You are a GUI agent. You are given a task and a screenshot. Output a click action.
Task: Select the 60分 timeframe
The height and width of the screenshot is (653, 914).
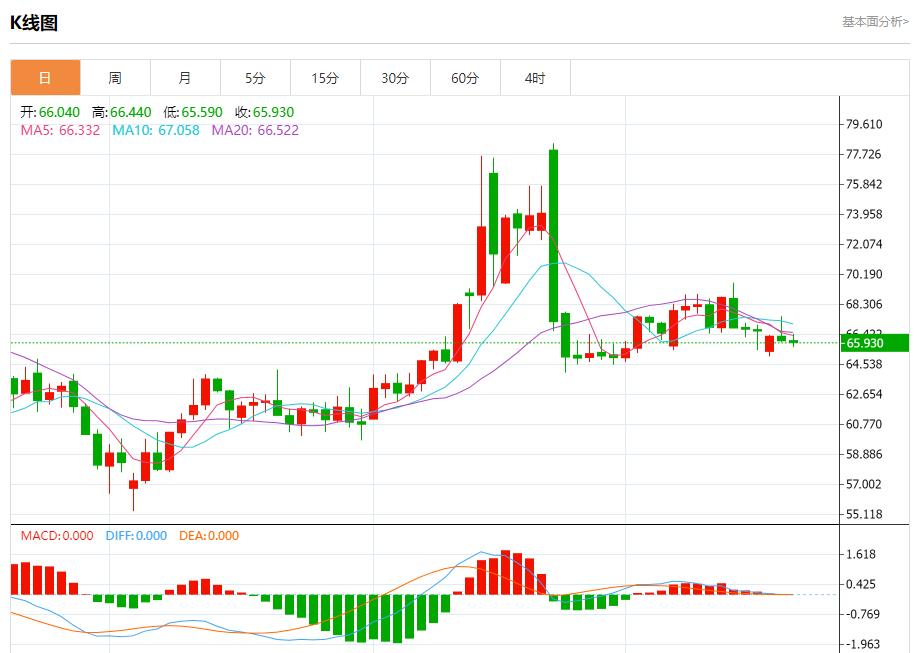465,77
